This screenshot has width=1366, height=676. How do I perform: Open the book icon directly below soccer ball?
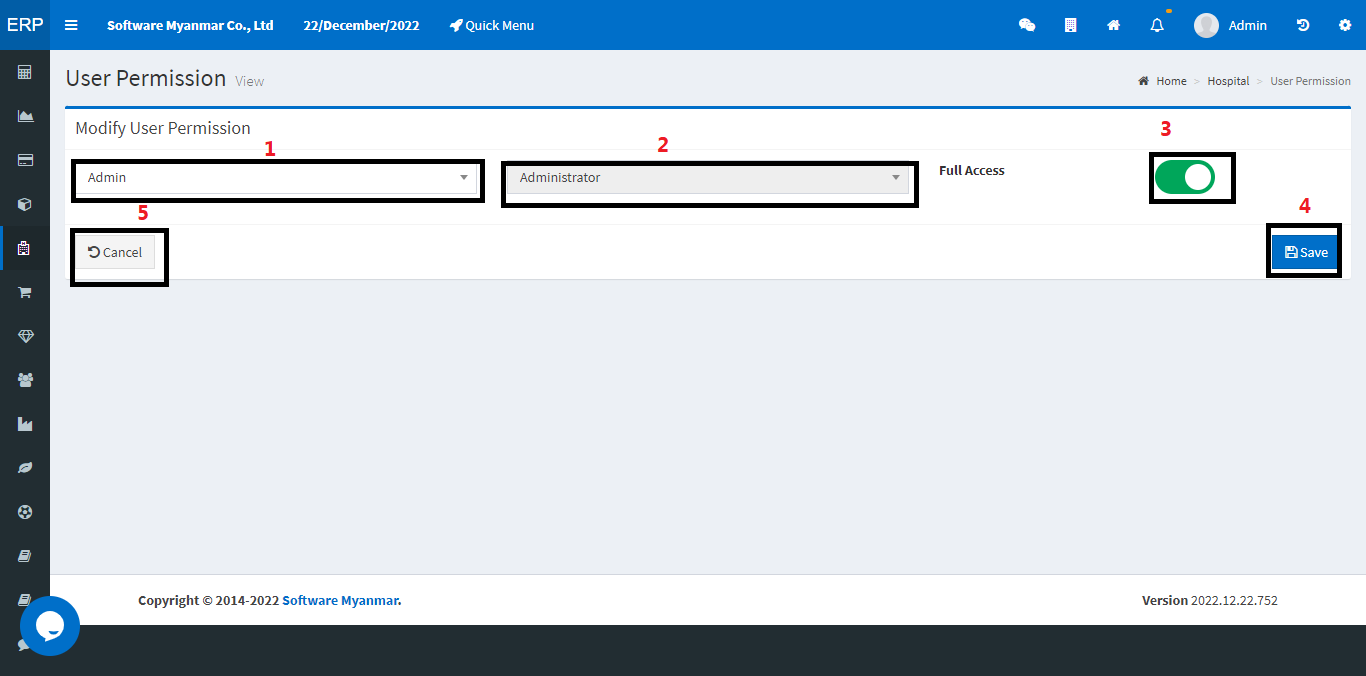click(25, 556)
